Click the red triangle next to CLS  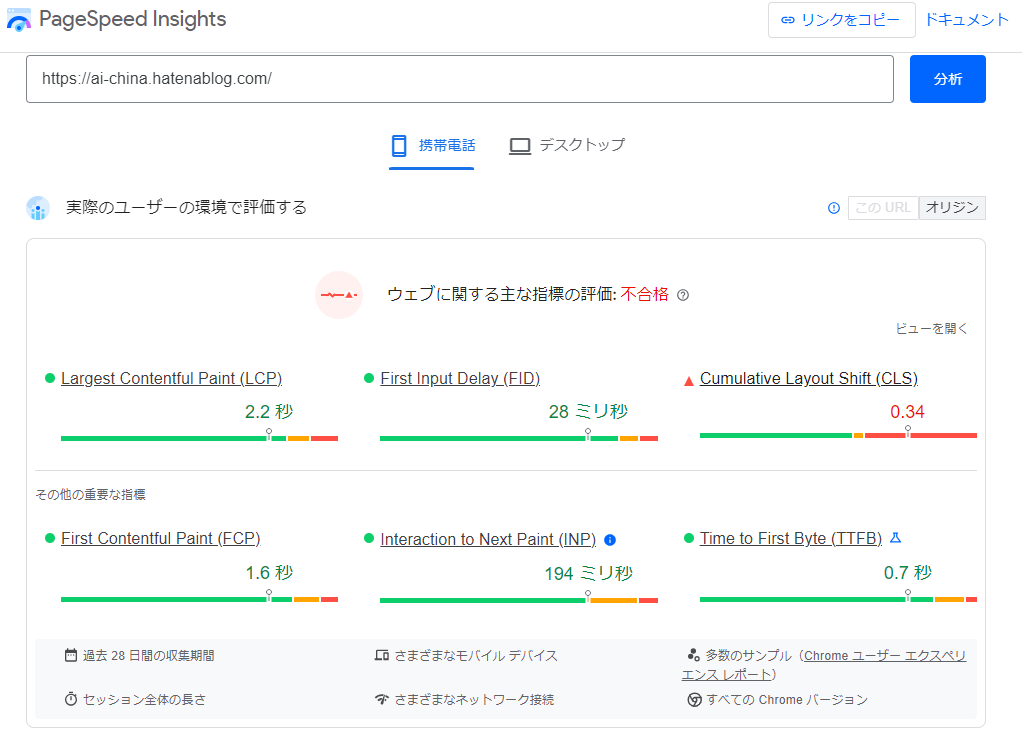[x=688, y=381]
